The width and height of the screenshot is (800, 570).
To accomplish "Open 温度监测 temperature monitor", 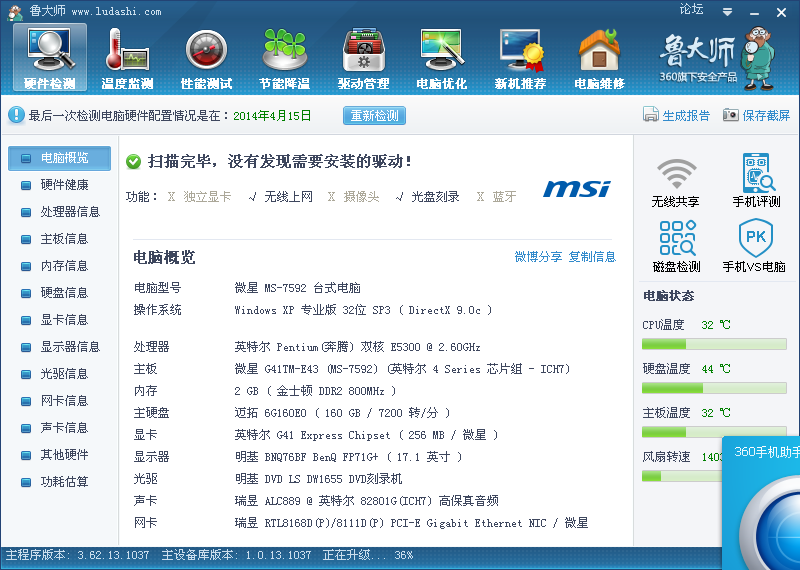I will click(128, 58).
